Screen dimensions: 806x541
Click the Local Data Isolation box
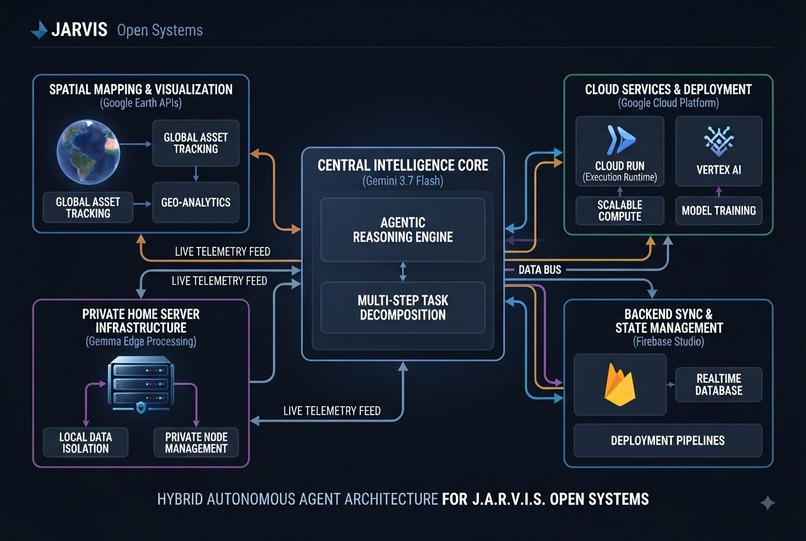(x=85, y=442)
